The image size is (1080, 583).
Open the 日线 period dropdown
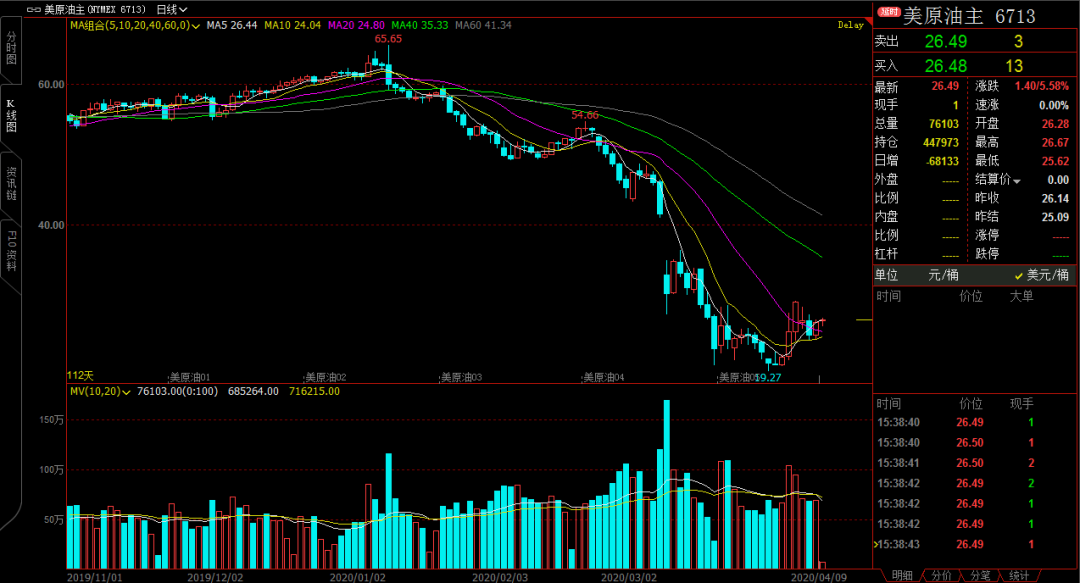point(172,10)
